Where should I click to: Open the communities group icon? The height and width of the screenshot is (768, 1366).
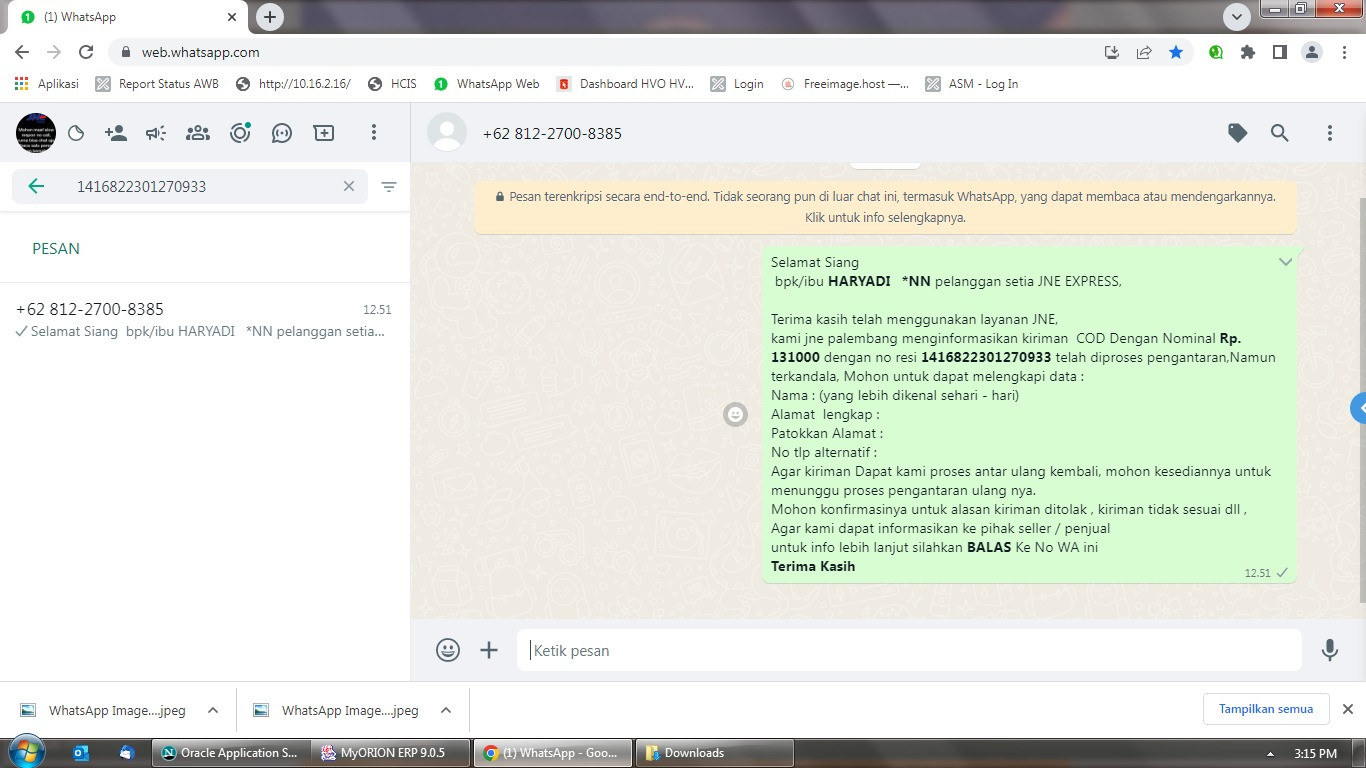click(x=198, y=133)
